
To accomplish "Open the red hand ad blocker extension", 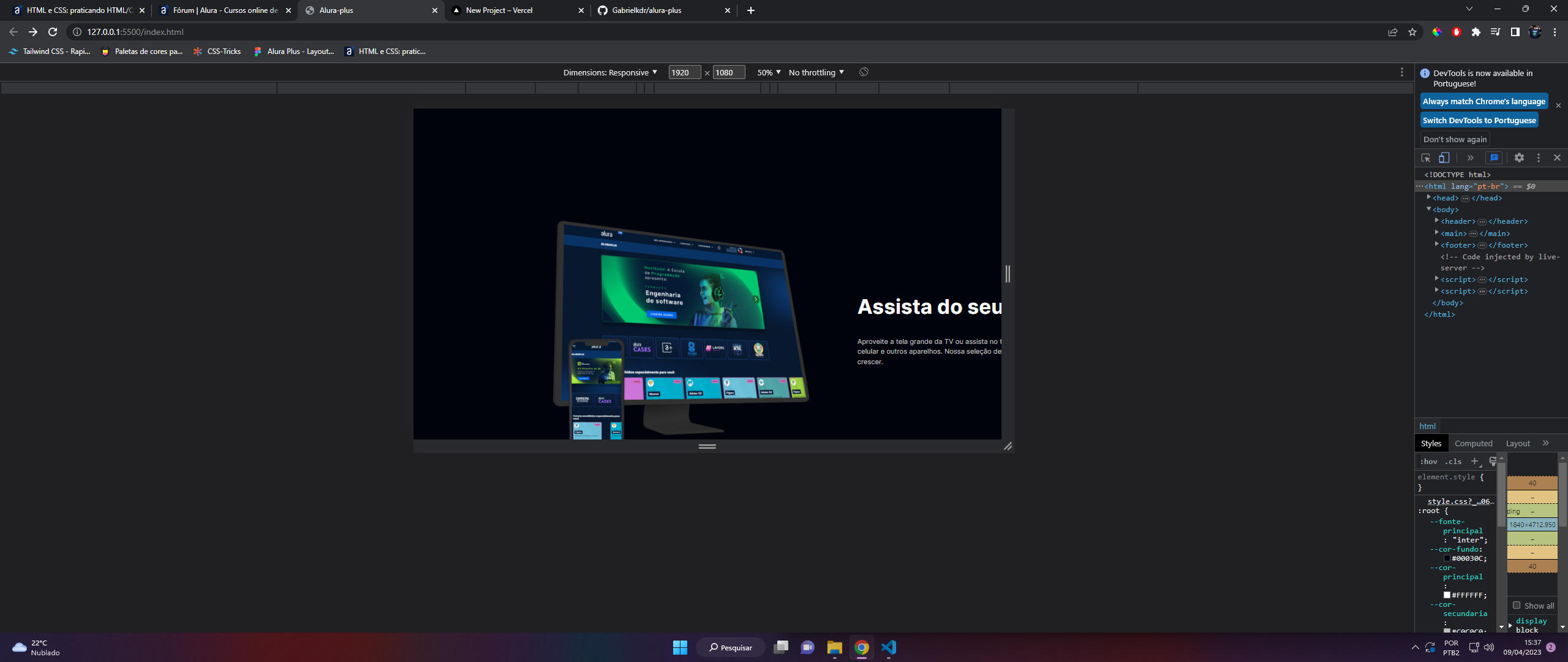I will coord(1457,32).
